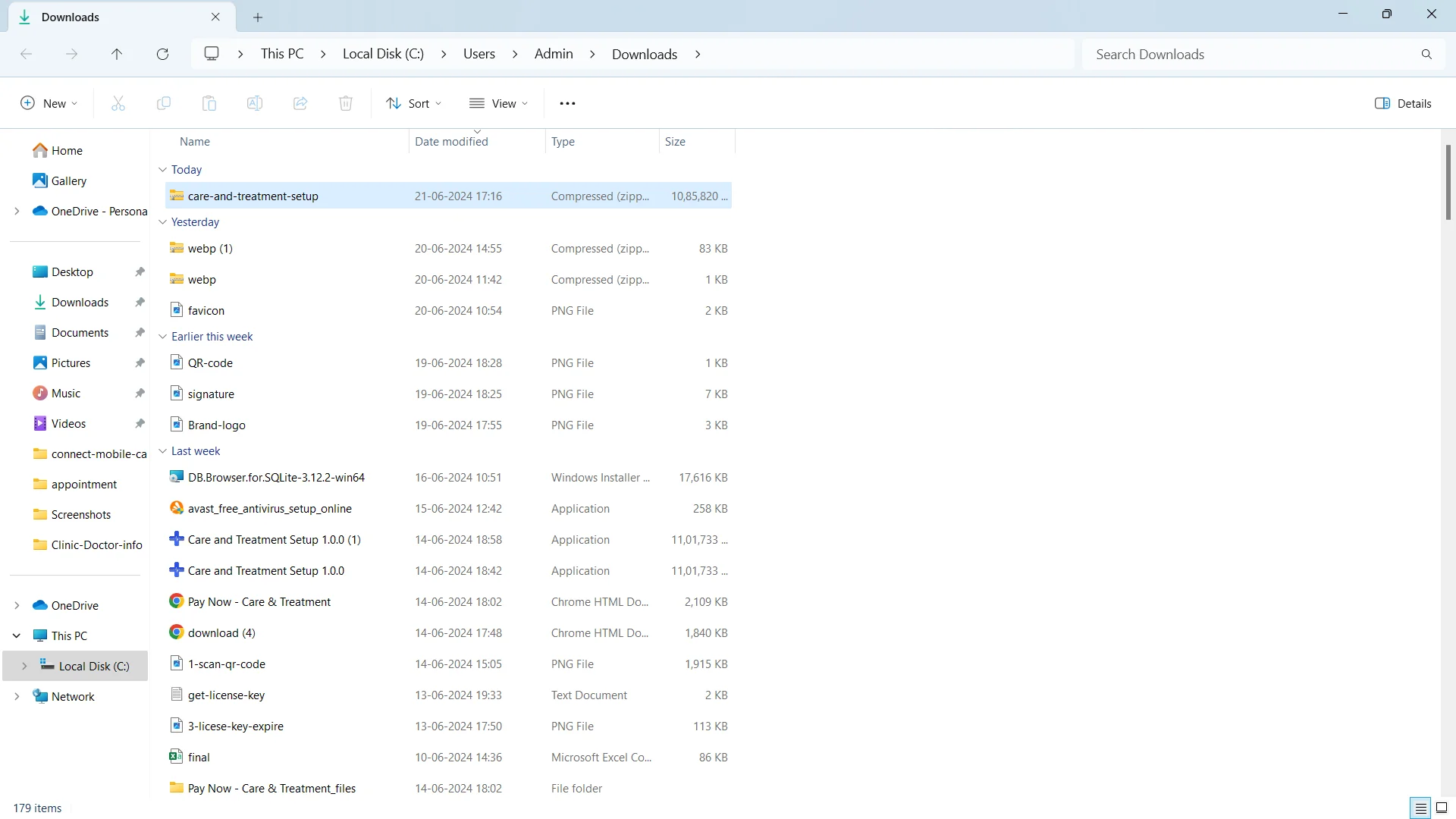Open the View dropdown
This screenshot has width=1456, height=819.
pos(499,103)
